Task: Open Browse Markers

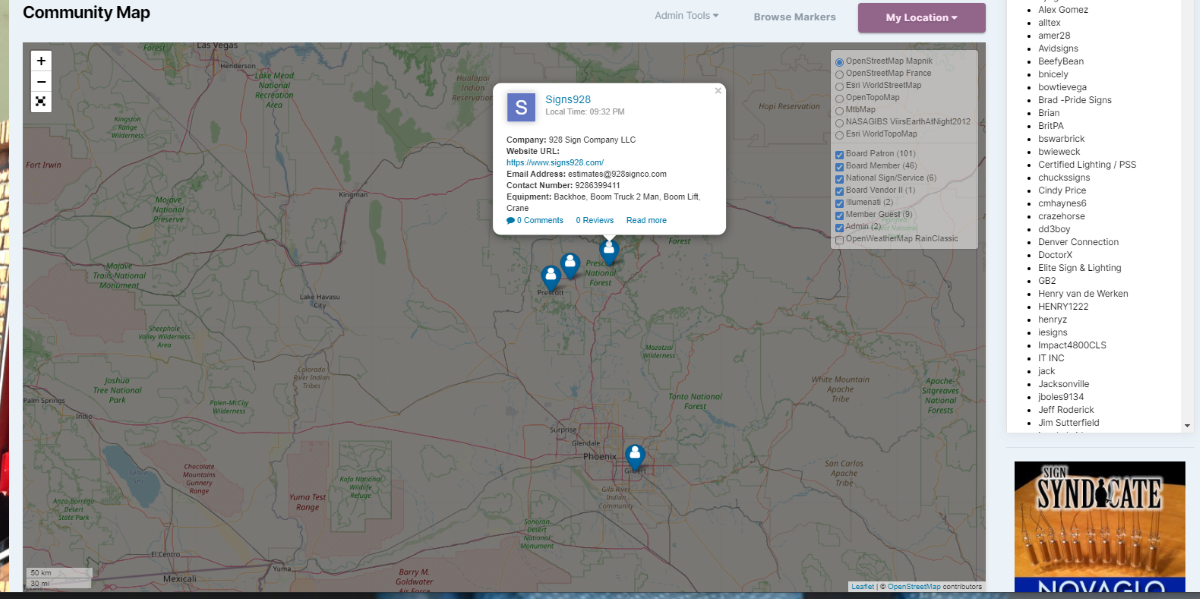Action: coord(794,17)
